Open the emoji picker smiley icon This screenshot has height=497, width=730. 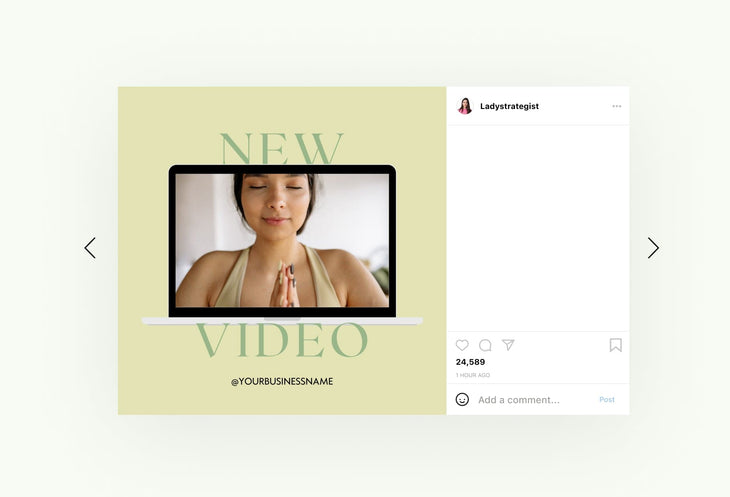(x=462, y=399)
